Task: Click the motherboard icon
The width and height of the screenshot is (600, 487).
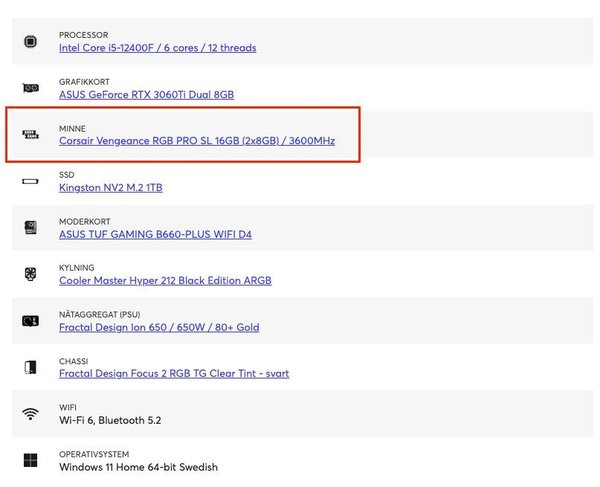Action: [x=30, y=228]
